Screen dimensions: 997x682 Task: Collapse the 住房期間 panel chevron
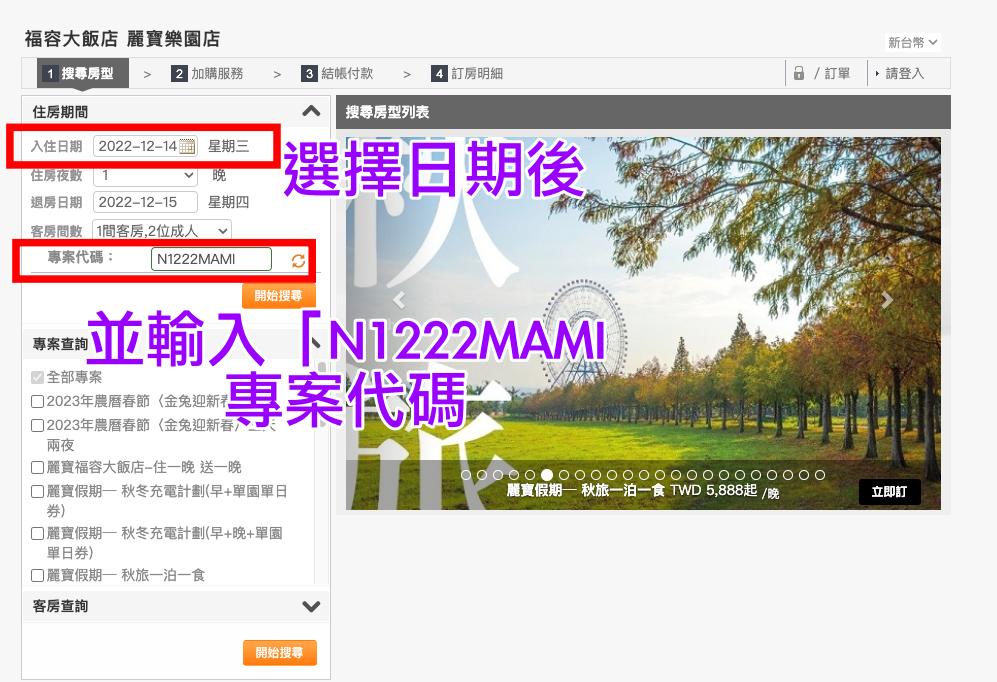click(x=311, y=112)
